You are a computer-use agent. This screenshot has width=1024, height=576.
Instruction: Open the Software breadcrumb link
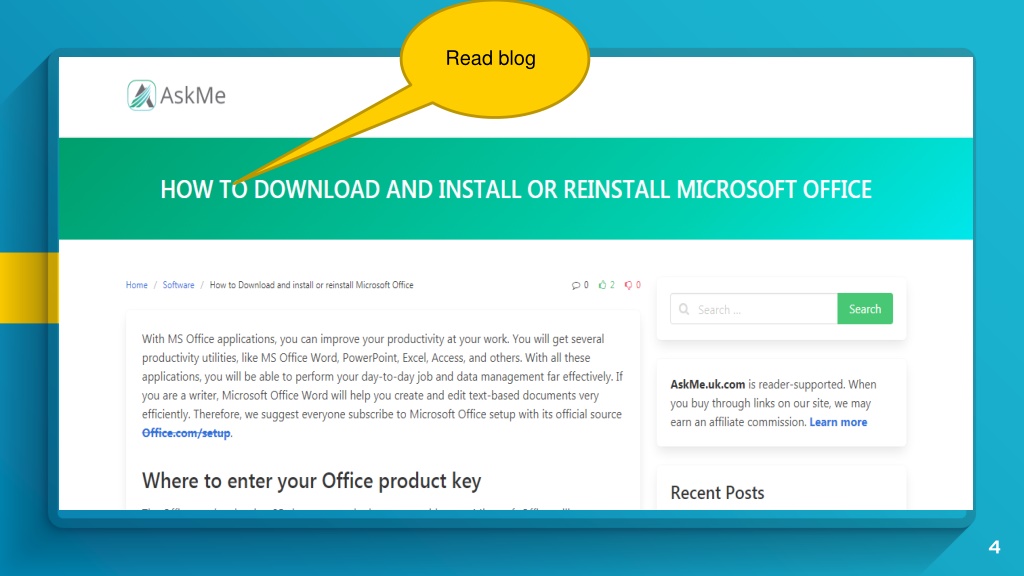coord(178,285)
